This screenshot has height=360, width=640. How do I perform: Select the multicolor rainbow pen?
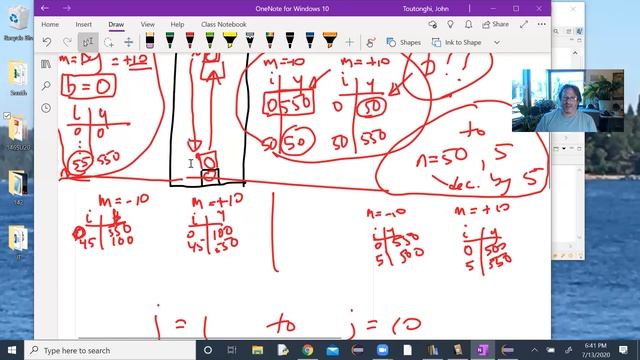(x=270, y=41)
